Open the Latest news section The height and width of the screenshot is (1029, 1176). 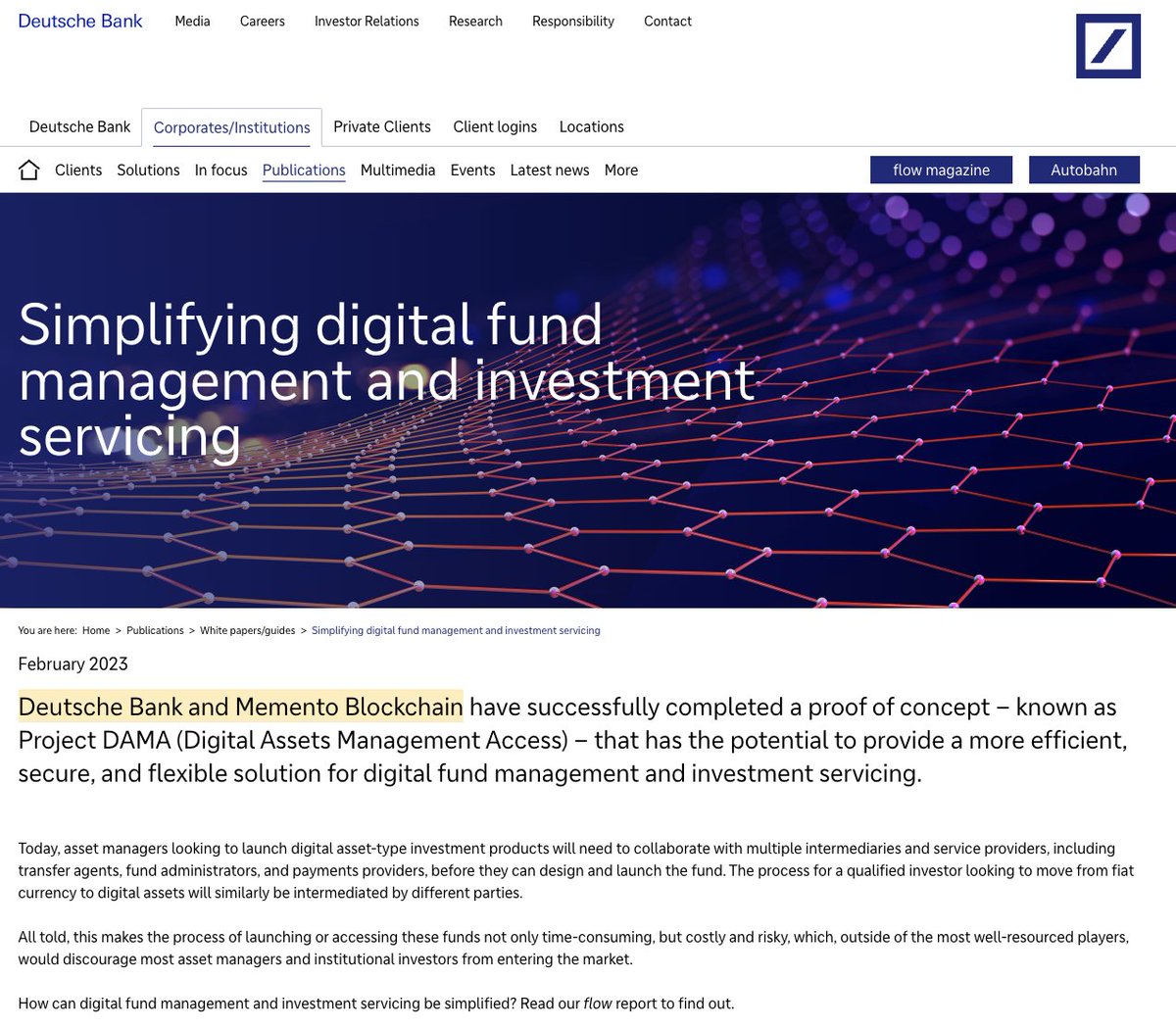(x=550, y=170)
